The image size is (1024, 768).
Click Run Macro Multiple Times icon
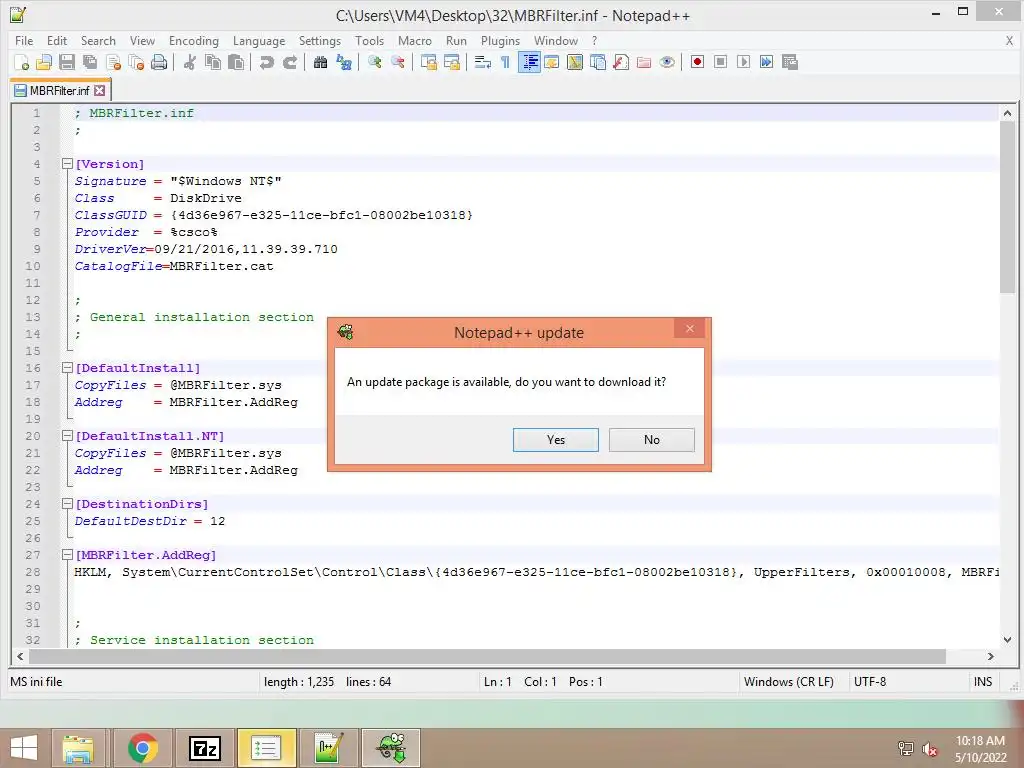click(x=767, y=62)
